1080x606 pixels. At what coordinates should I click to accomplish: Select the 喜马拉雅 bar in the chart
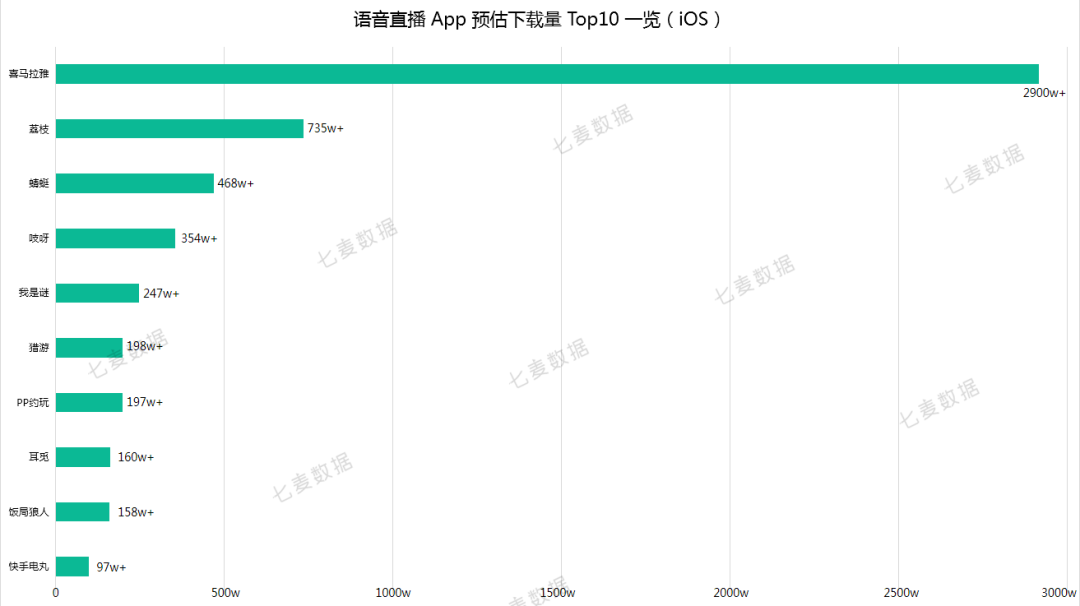547,74
